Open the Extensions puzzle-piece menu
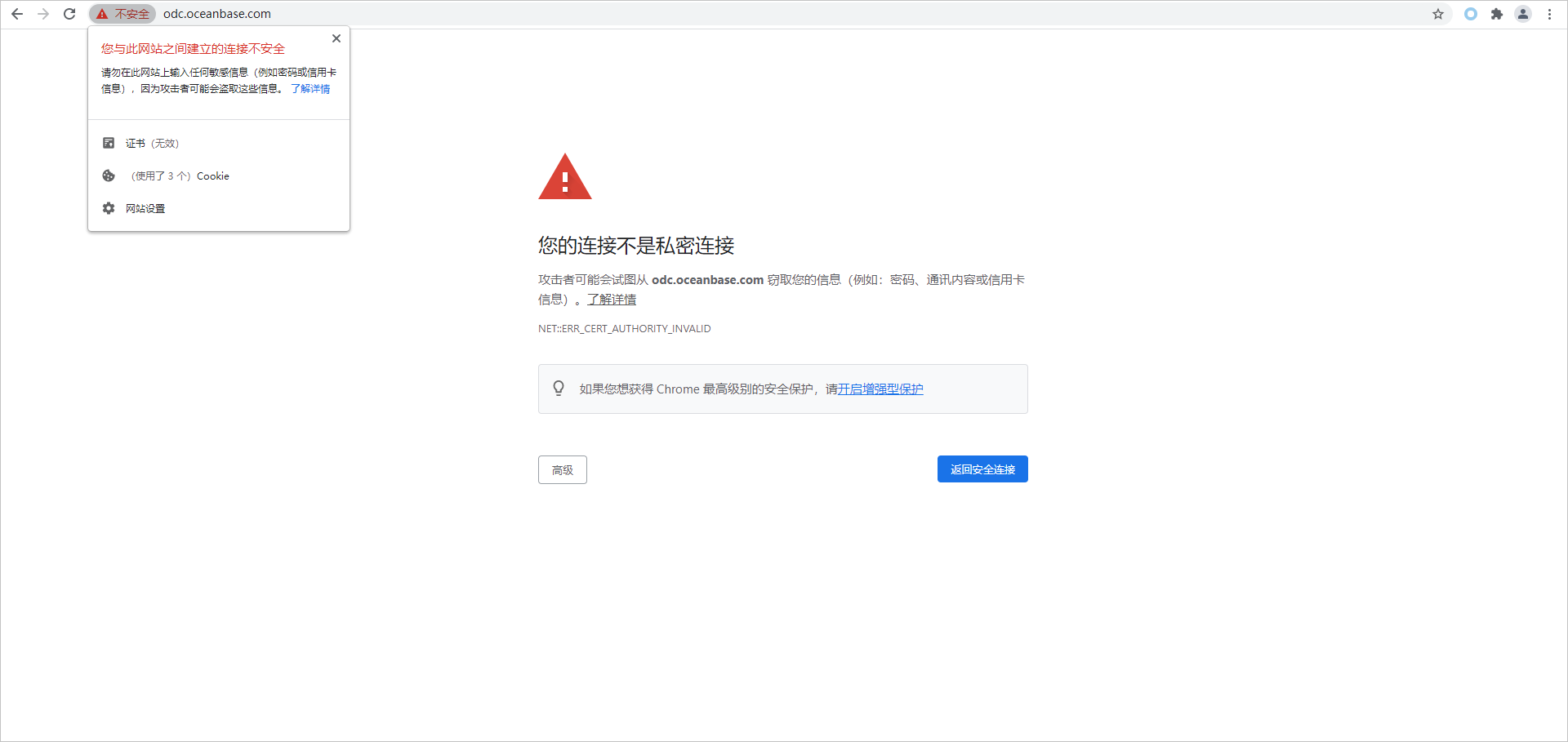The image size is (1568, 742). (1497, 14)
